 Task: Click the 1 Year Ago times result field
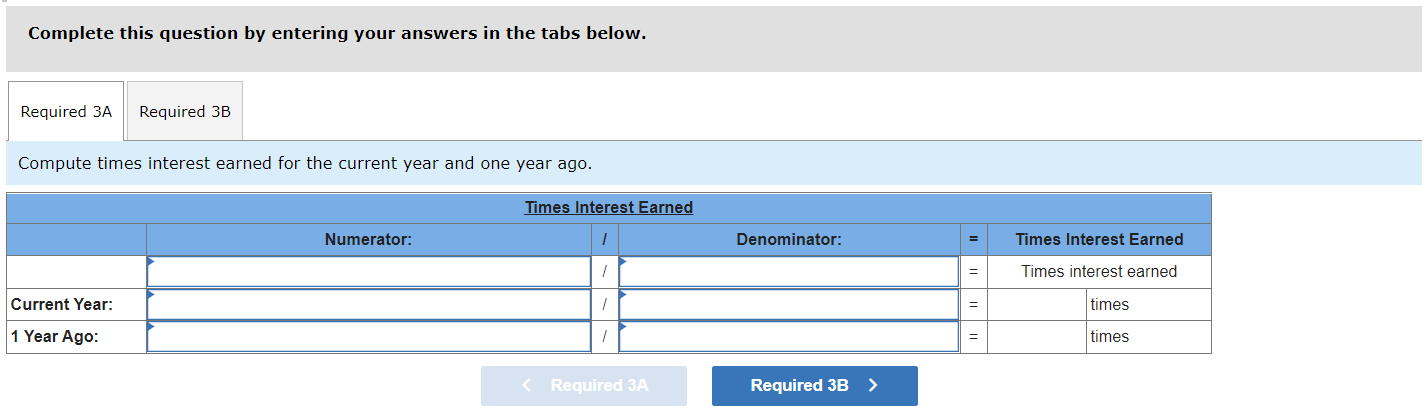pos(1037,337)
